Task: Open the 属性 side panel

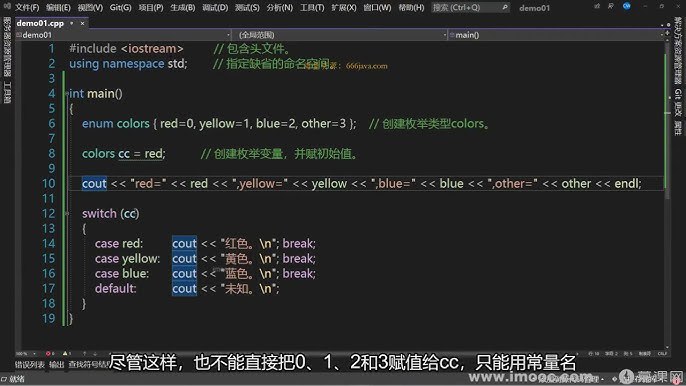Action: point(678,128)
